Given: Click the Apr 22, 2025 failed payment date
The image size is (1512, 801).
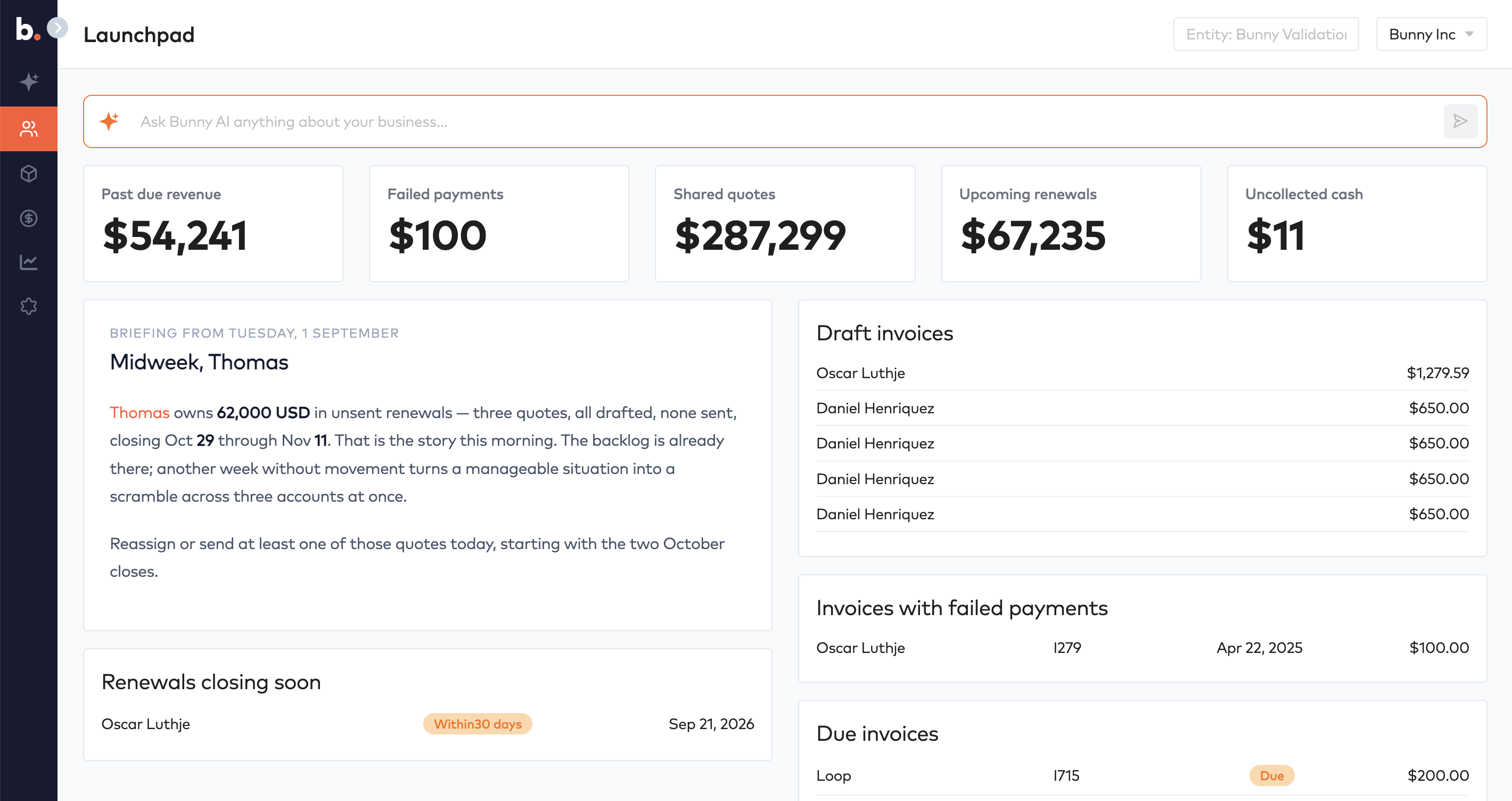Looking at the screenshot, I should pyautogui.click(x=1260, y=648).
